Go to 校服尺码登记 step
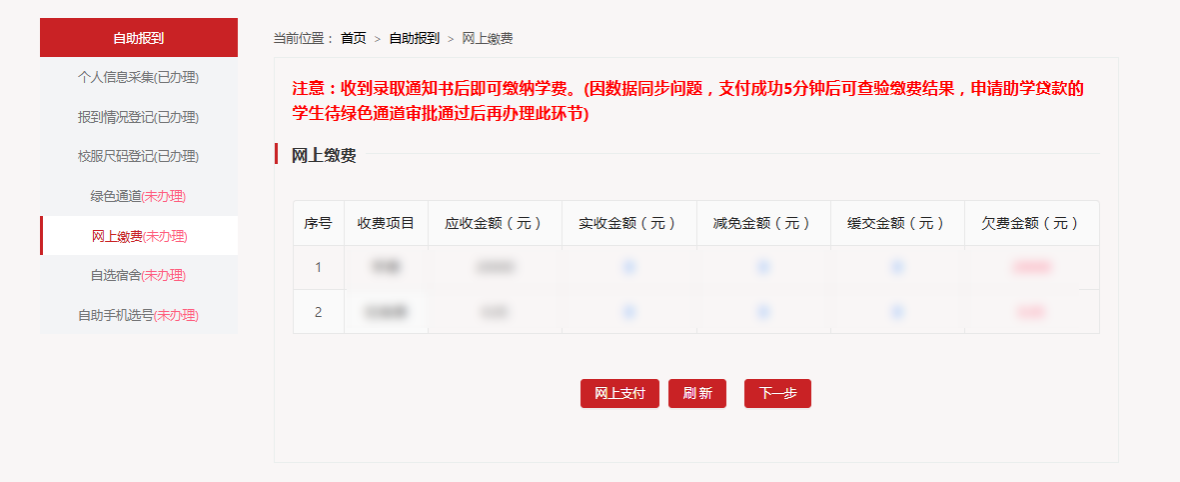The width and height of the screenshot is (1180, 482). (138, 156)
